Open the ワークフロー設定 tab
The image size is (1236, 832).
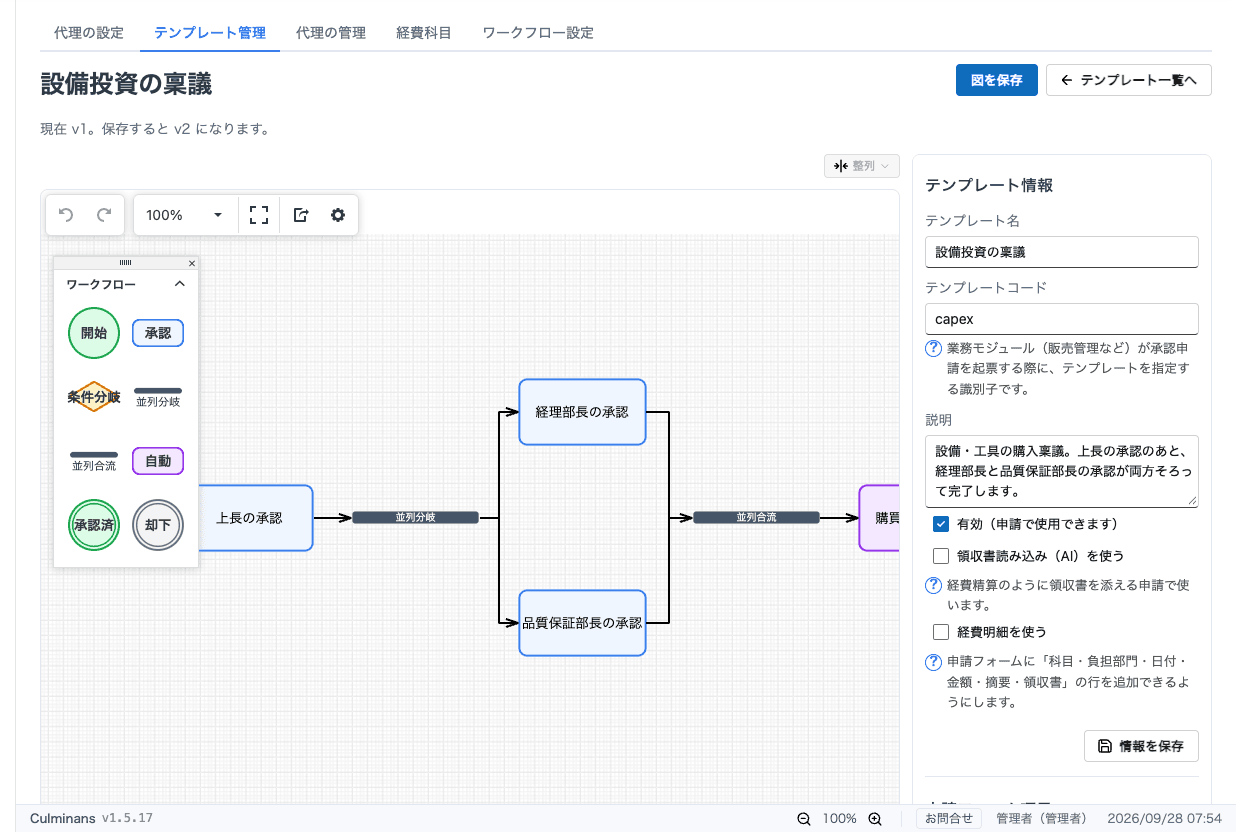538,33
